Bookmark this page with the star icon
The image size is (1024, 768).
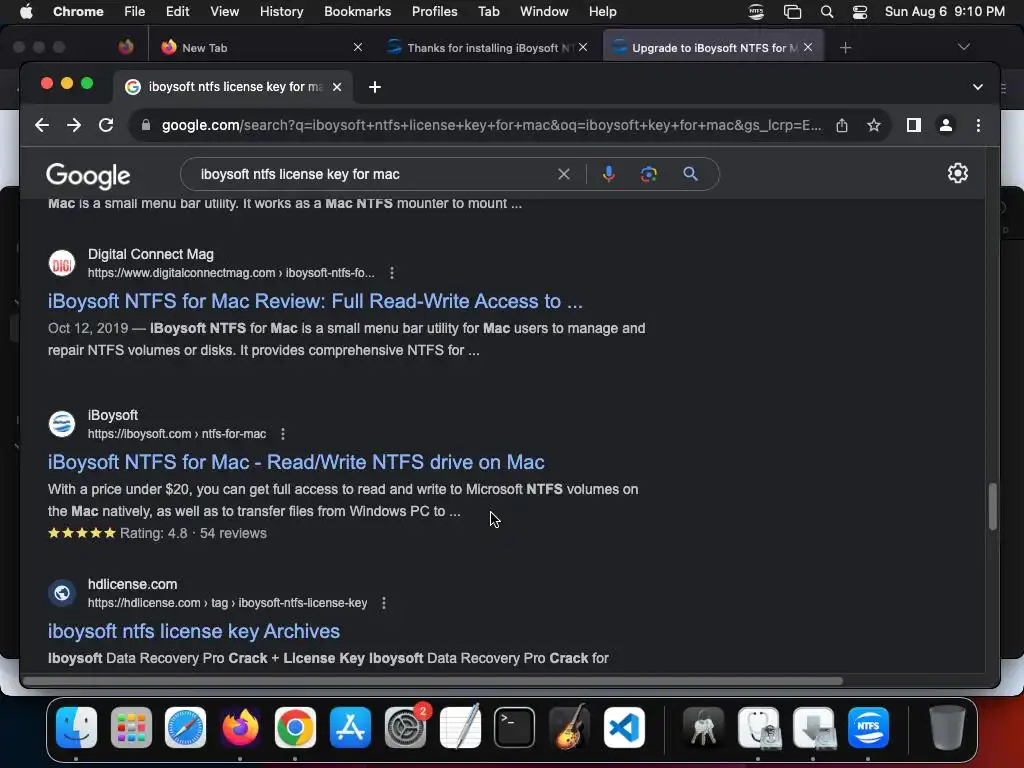[874, 125]
